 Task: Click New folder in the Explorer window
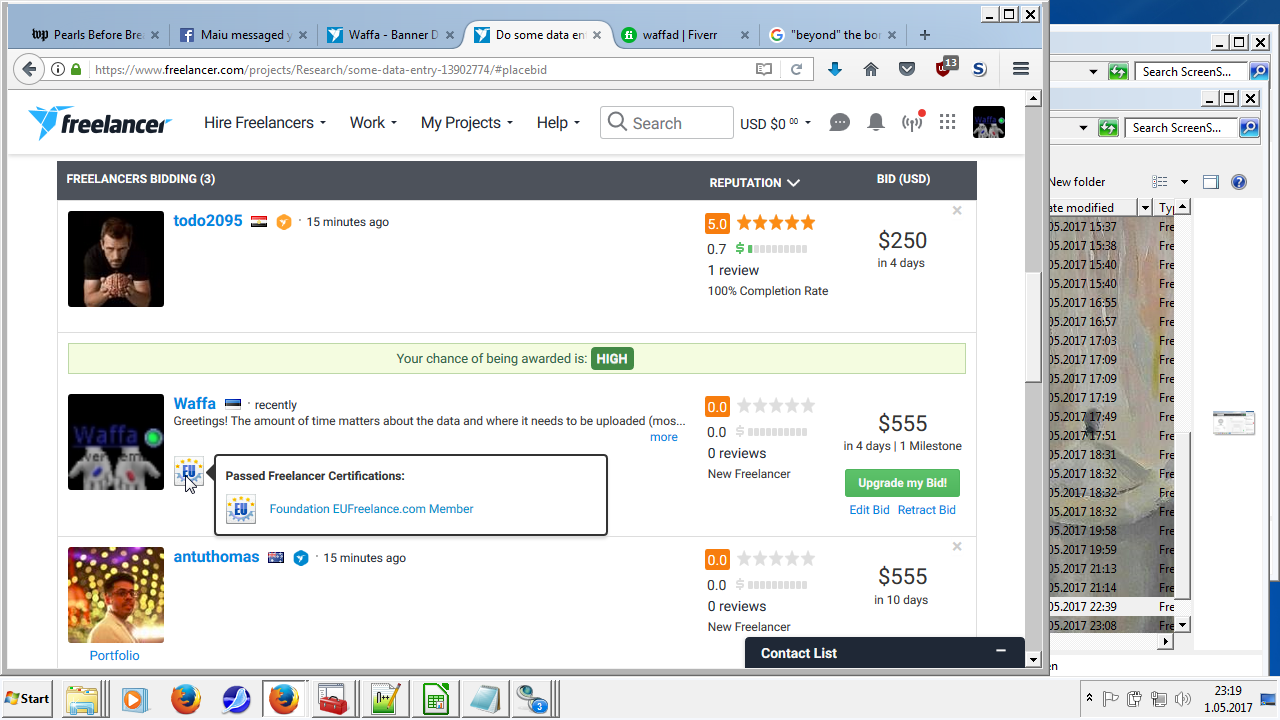pos(1077,182)
